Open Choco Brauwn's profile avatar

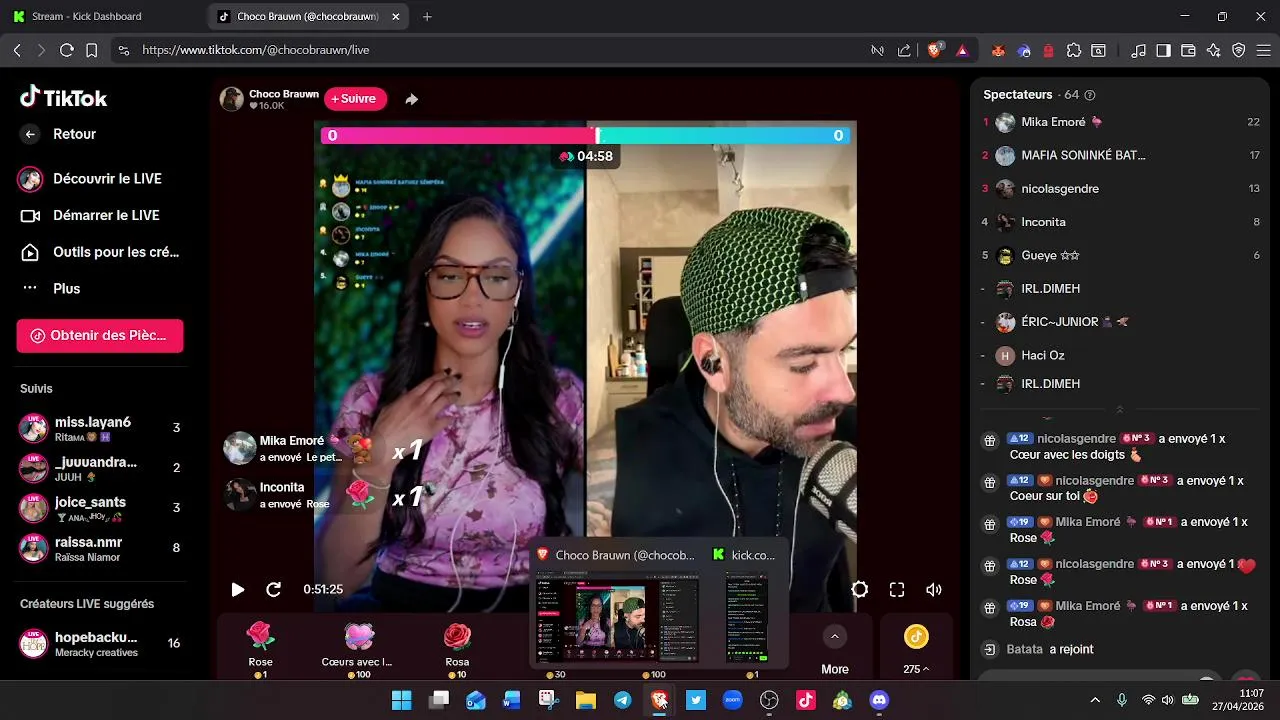(x=232, y=99)
